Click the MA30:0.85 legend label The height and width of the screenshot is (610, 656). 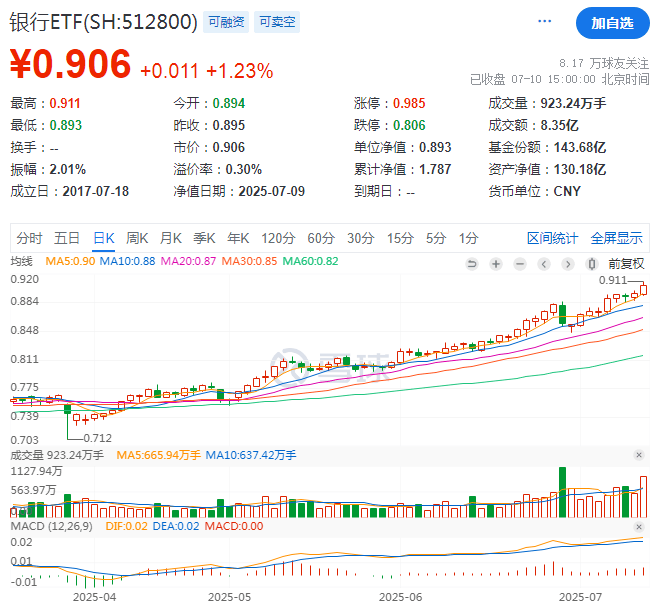[249, 261]
